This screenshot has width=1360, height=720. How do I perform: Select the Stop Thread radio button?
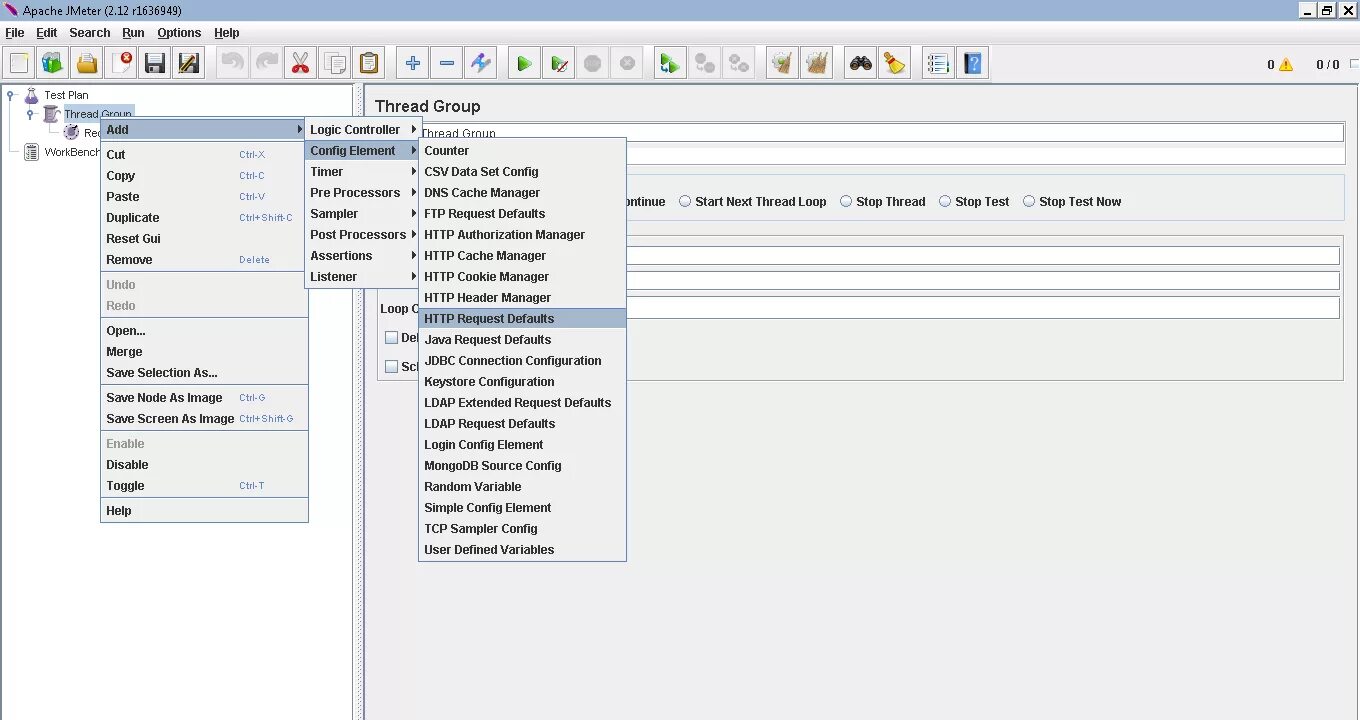pos(882,201)
